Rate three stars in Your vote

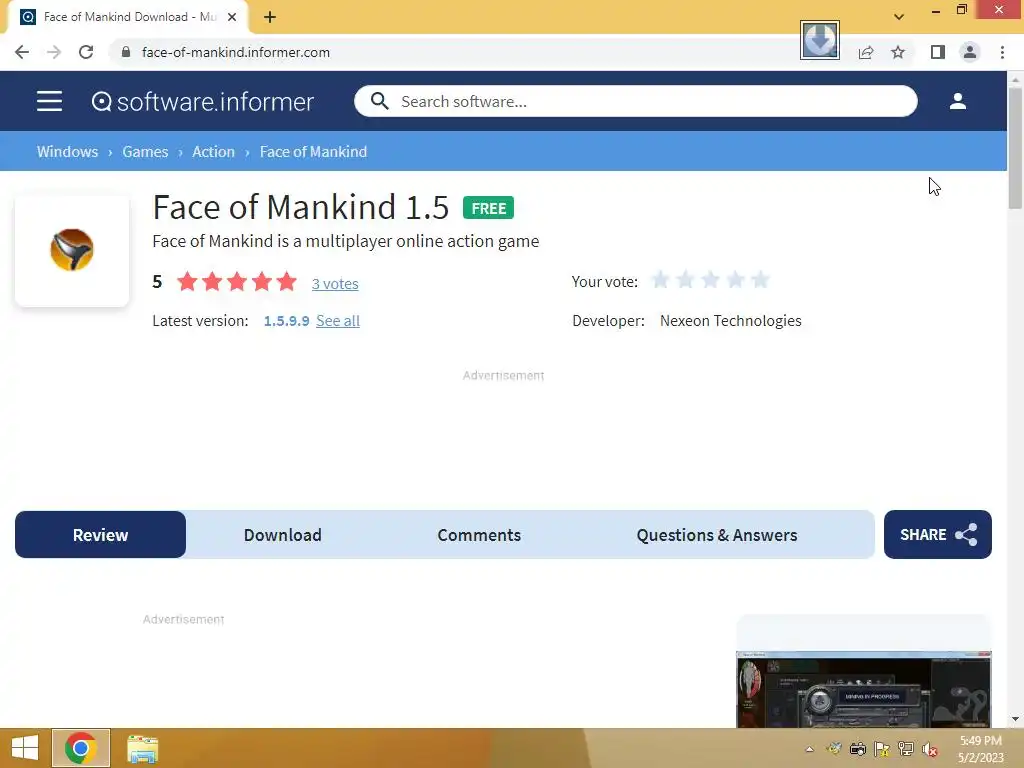coord(710,280)
